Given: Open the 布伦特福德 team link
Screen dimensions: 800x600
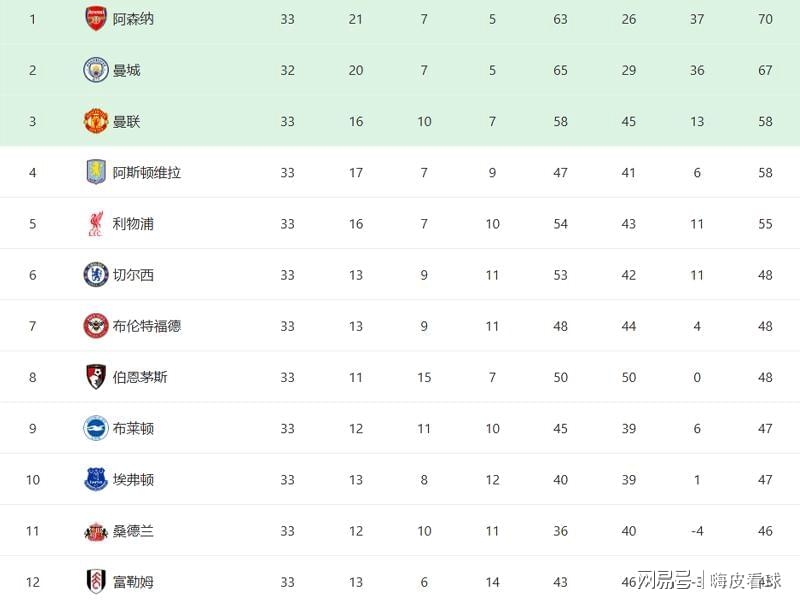Looking at the screenshot, I should pos(147,326).
